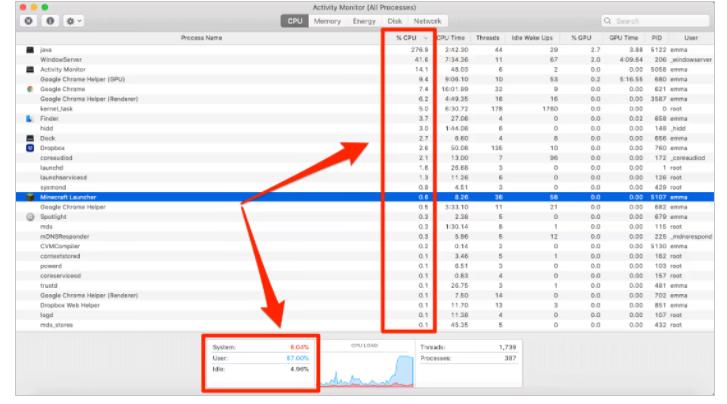Click the Processes total count
Viewport: 727px width, 404px height.
tap(510, 358)
